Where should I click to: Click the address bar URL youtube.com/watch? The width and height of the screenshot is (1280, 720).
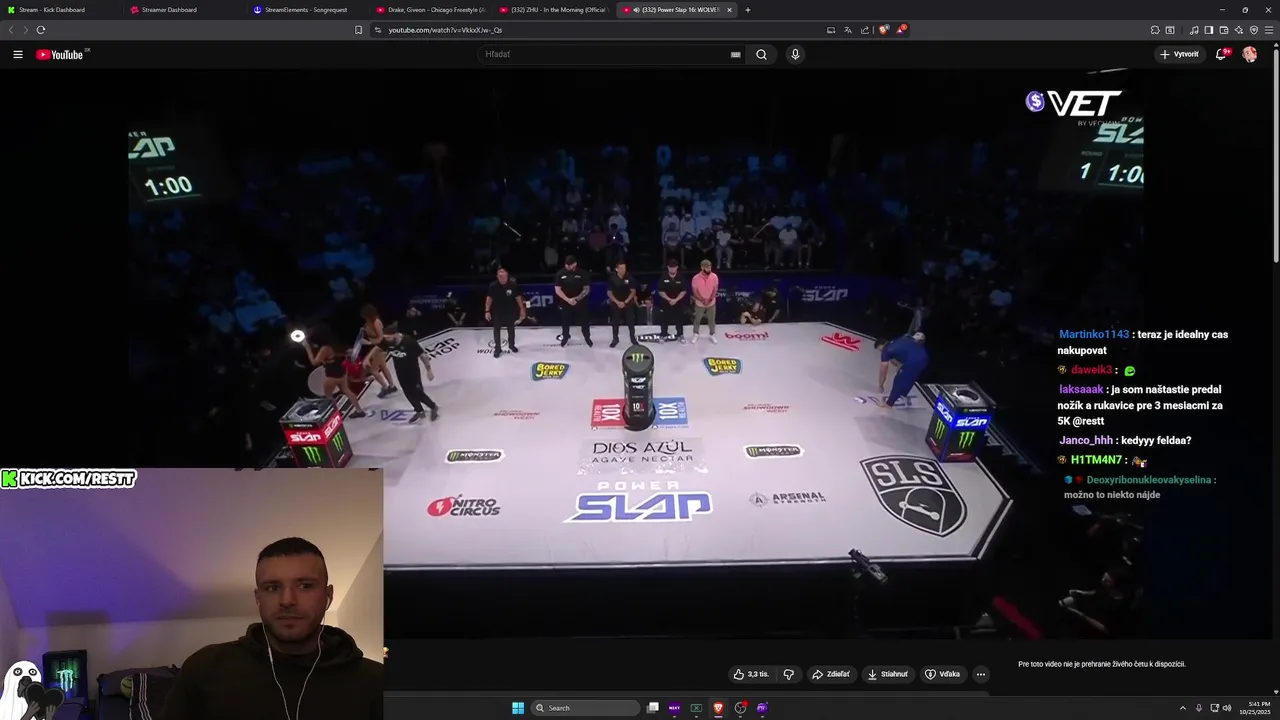445,30
